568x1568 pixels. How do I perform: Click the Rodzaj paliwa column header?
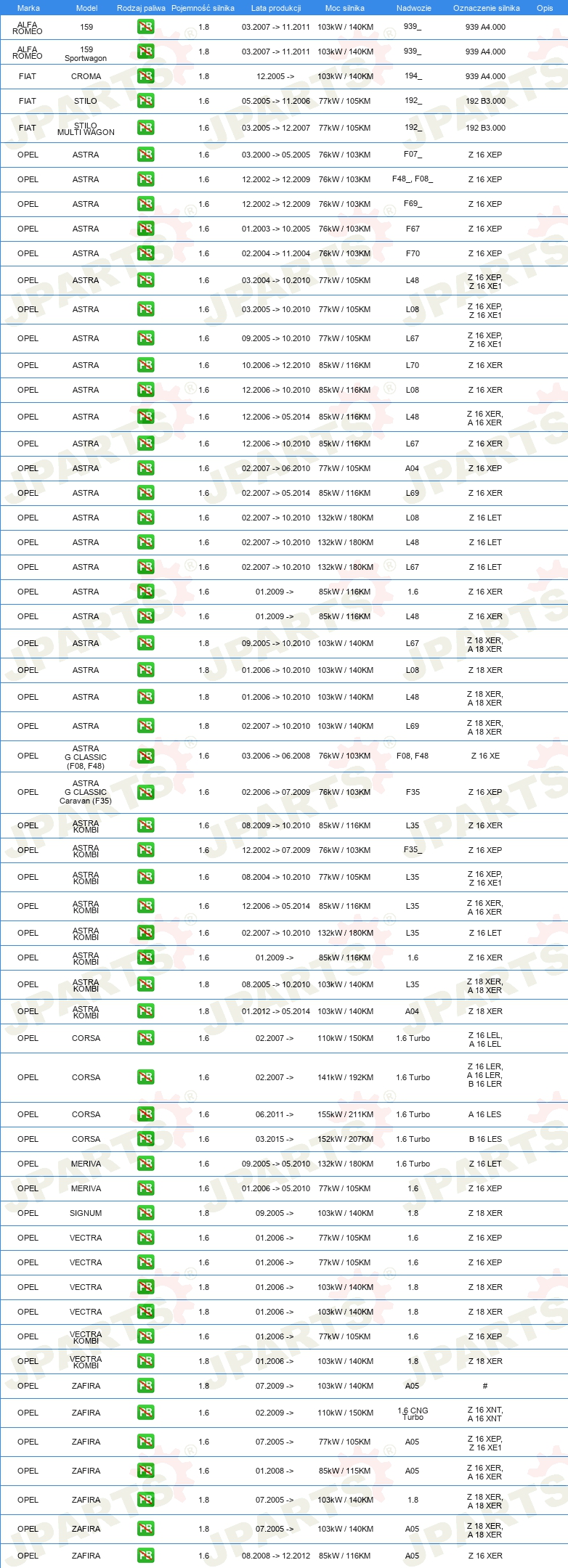pos(141,8)
